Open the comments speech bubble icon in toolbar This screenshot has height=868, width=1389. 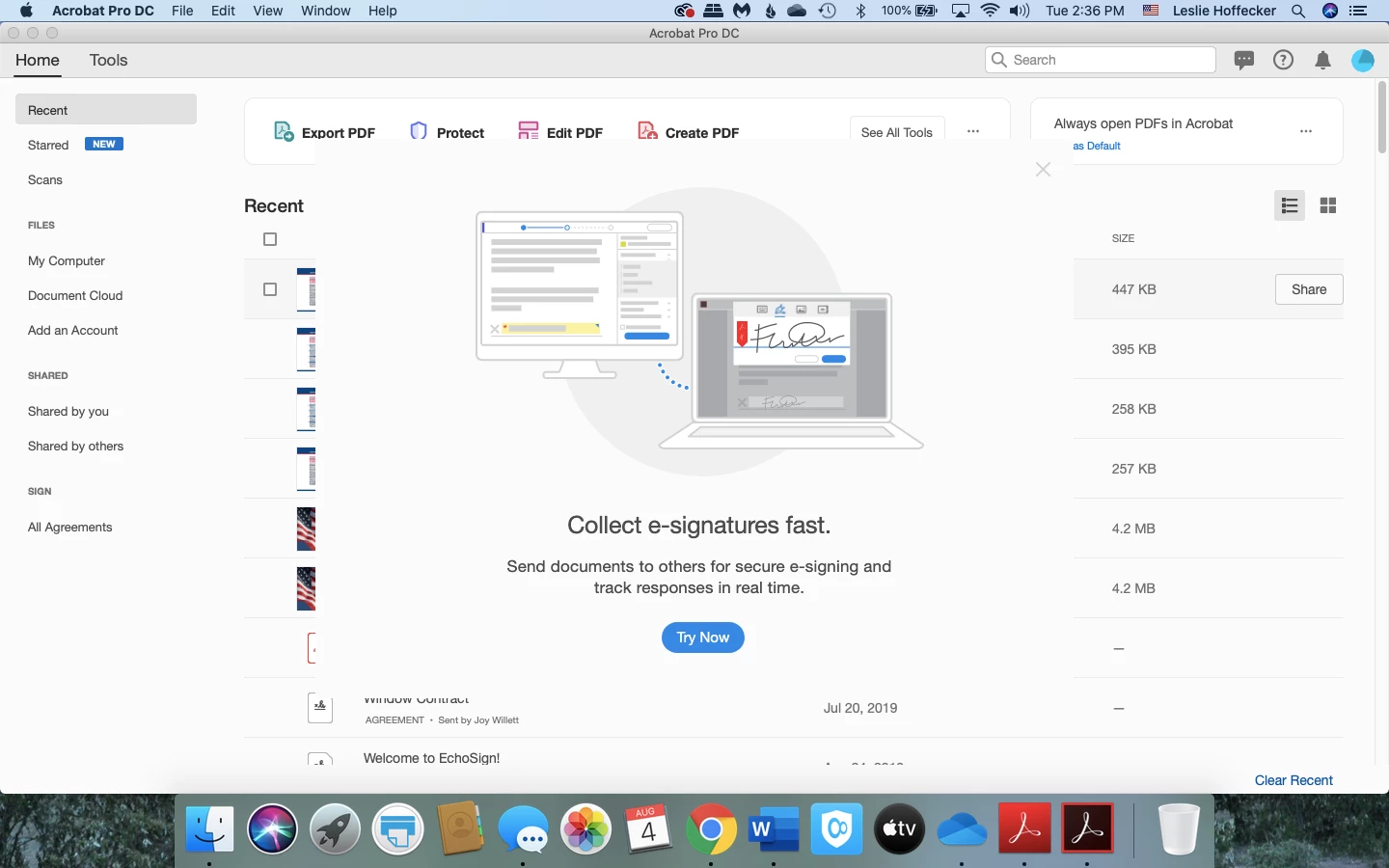(x=1244, y=60)
